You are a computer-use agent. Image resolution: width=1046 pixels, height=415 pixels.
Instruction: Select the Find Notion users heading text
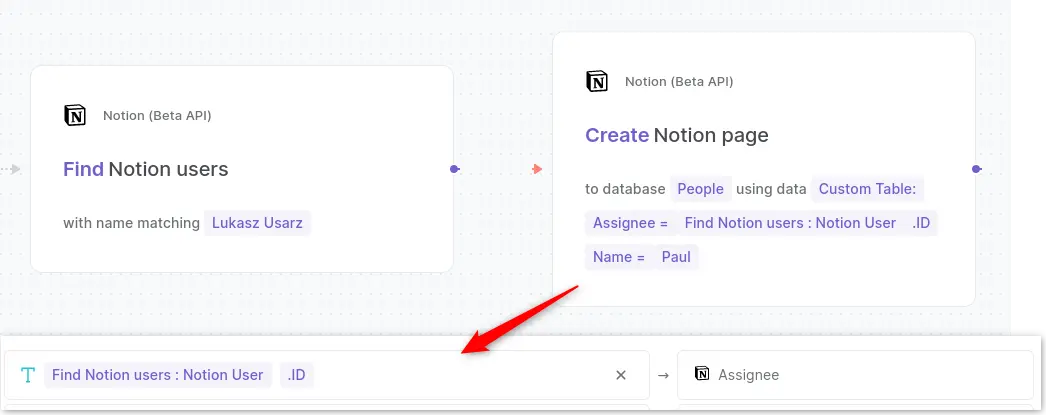tap(145, 169)
